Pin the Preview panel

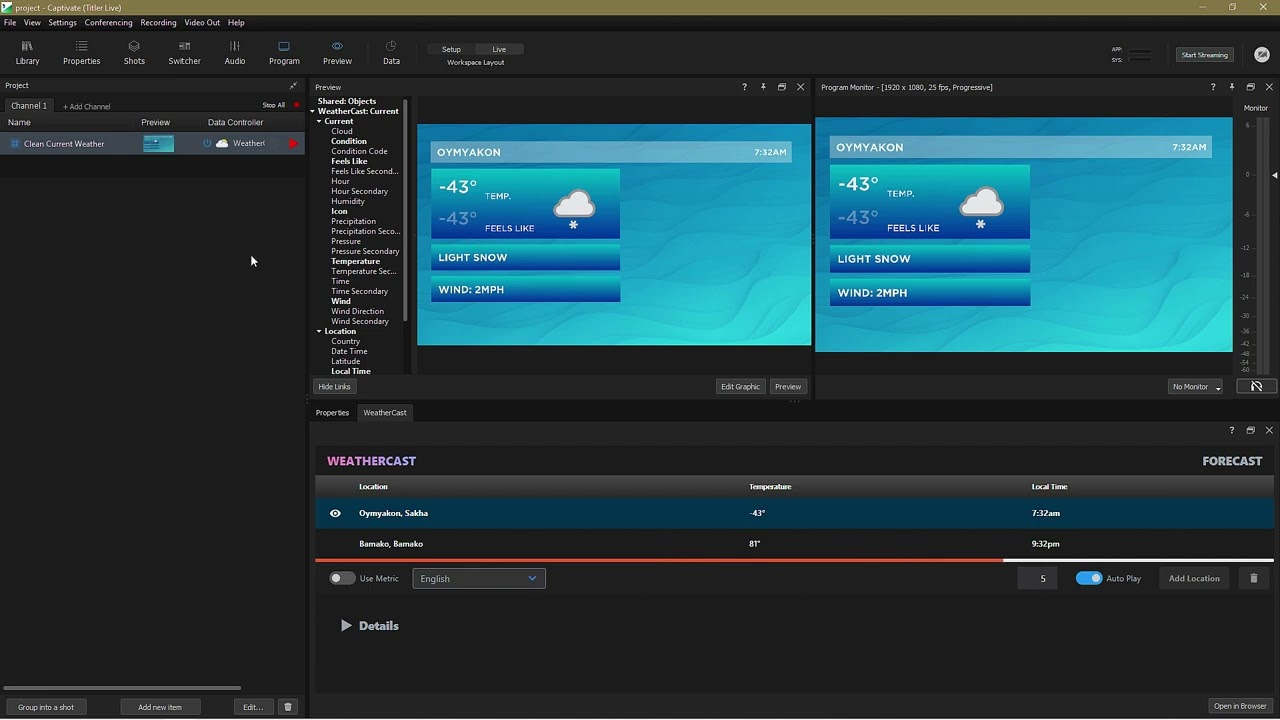click(x=763, y=87)
